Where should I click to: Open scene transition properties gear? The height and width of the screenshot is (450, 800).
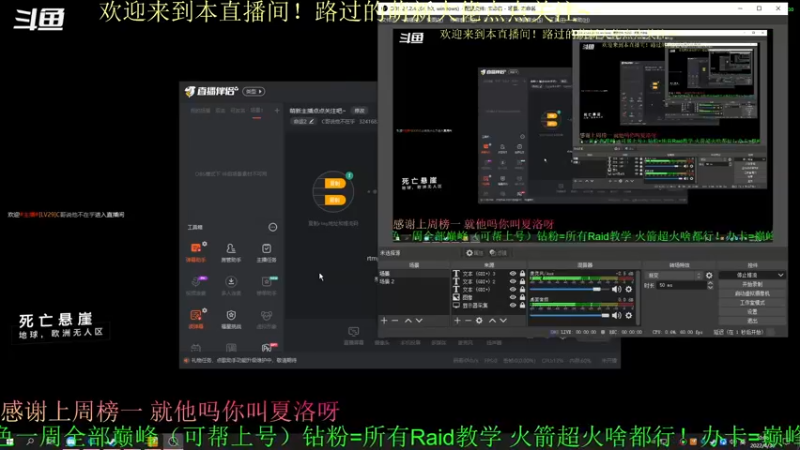[709, 276]
